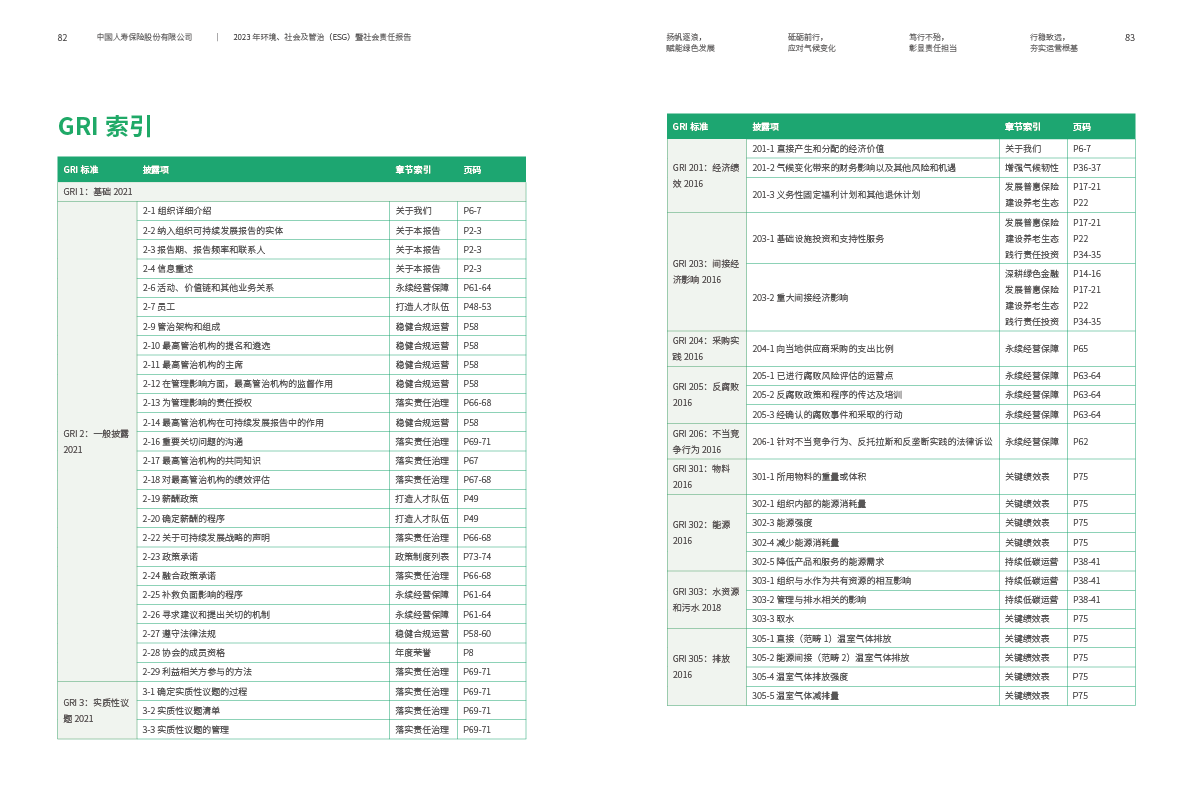Image resolution: width=1192 pixels, height=808 pixels.
Task: Open page reference P55
Action: 1080,349
